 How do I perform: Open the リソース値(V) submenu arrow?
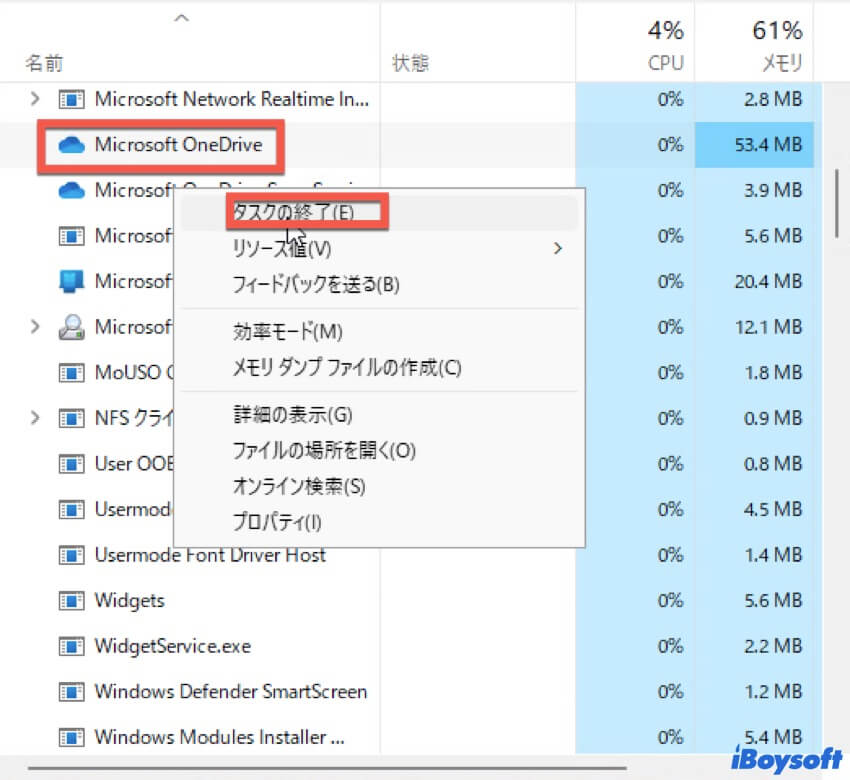click(558, 249)
